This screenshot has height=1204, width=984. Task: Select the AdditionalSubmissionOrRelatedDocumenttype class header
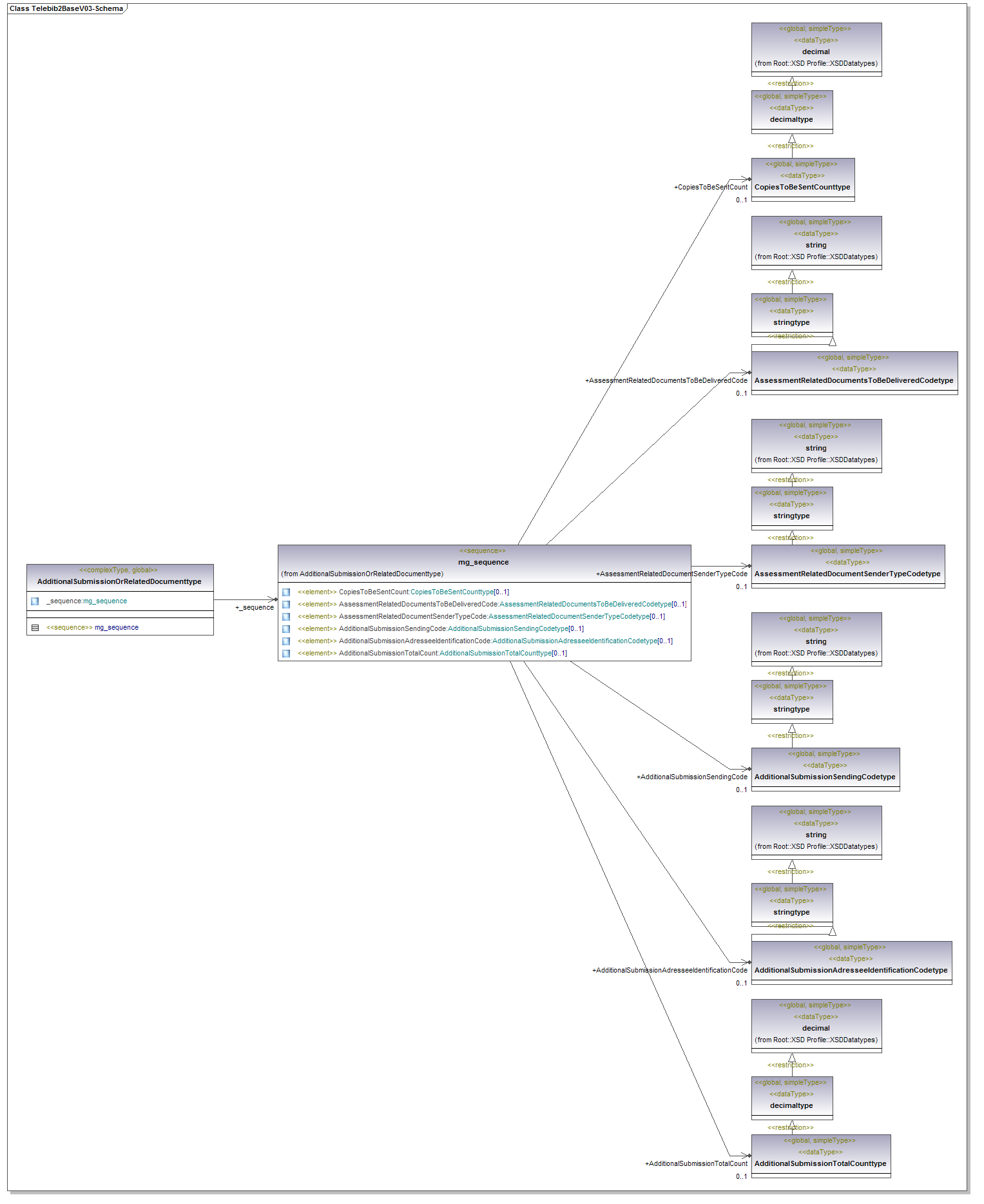119,581
